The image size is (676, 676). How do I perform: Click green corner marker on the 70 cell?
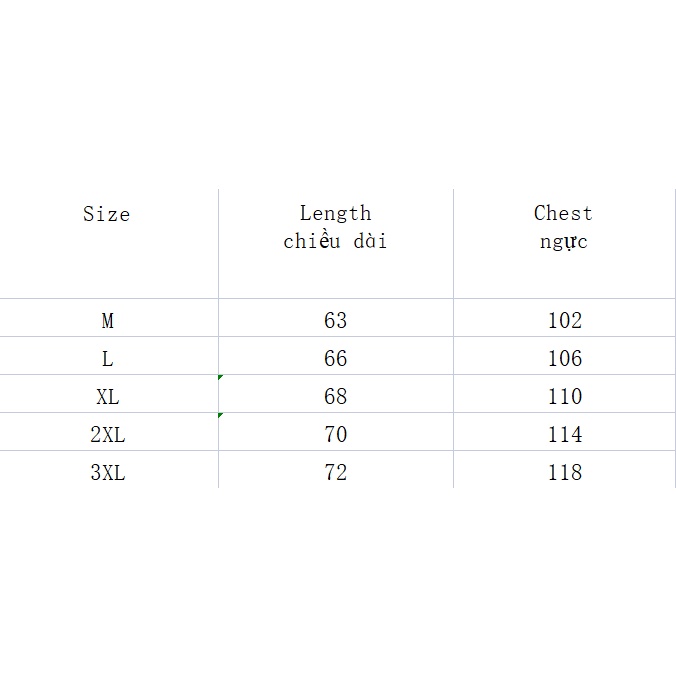[220, 415]
